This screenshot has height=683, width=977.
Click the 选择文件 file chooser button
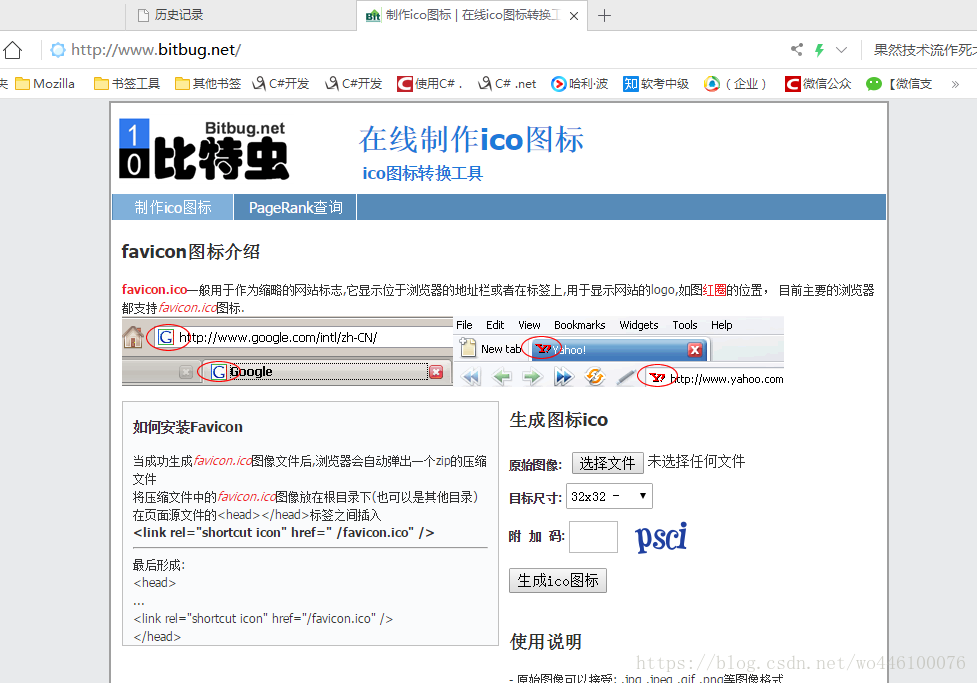click(606, 462)
